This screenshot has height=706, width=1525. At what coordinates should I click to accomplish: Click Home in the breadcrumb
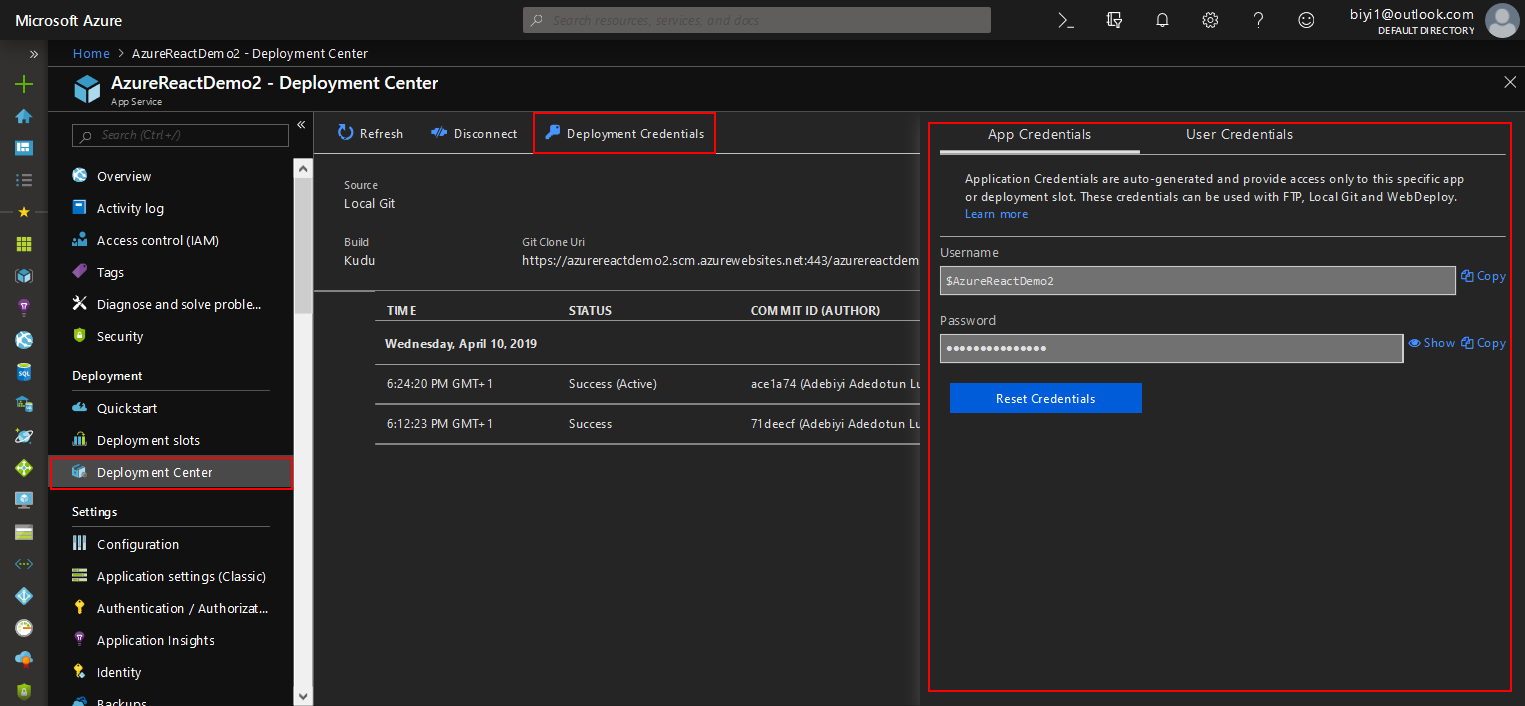(x=91, y=53)
